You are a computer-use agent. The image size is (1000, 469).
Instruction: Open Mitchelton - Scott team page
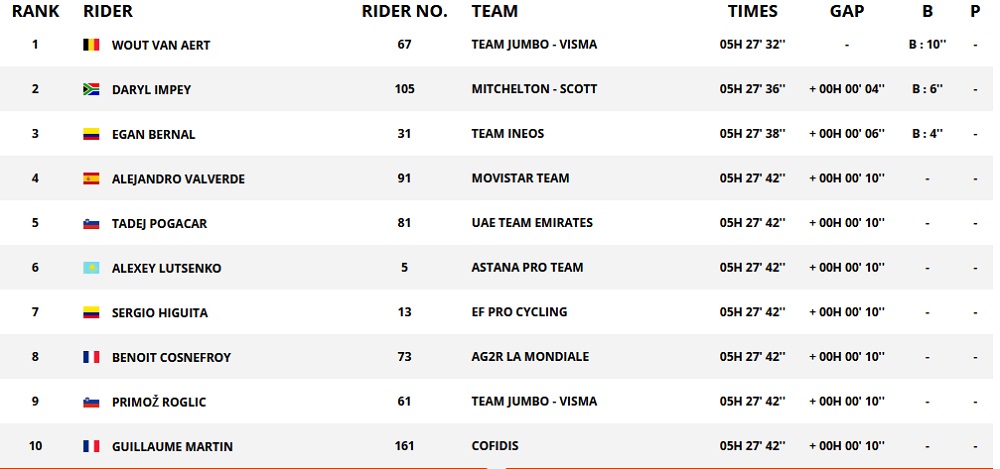click(534, 89)
